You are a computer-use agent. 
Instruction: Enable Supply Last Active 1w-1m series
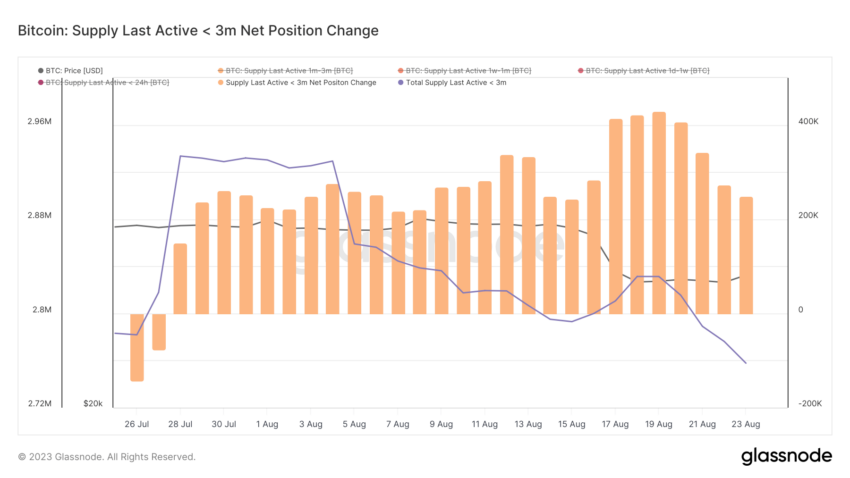coord(465,70)
